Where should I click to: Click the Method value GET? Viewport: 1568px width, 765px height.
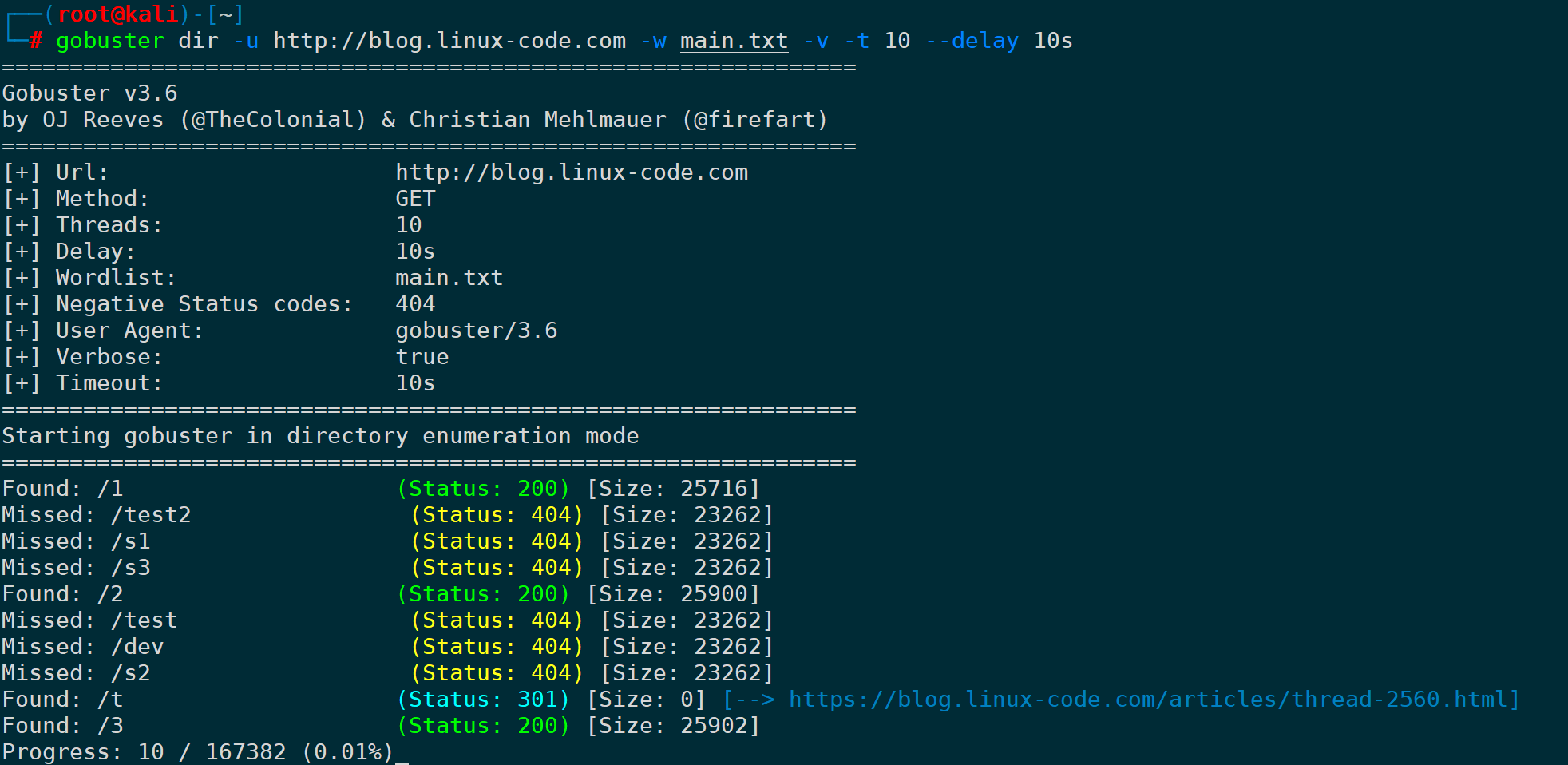point(416,199)
